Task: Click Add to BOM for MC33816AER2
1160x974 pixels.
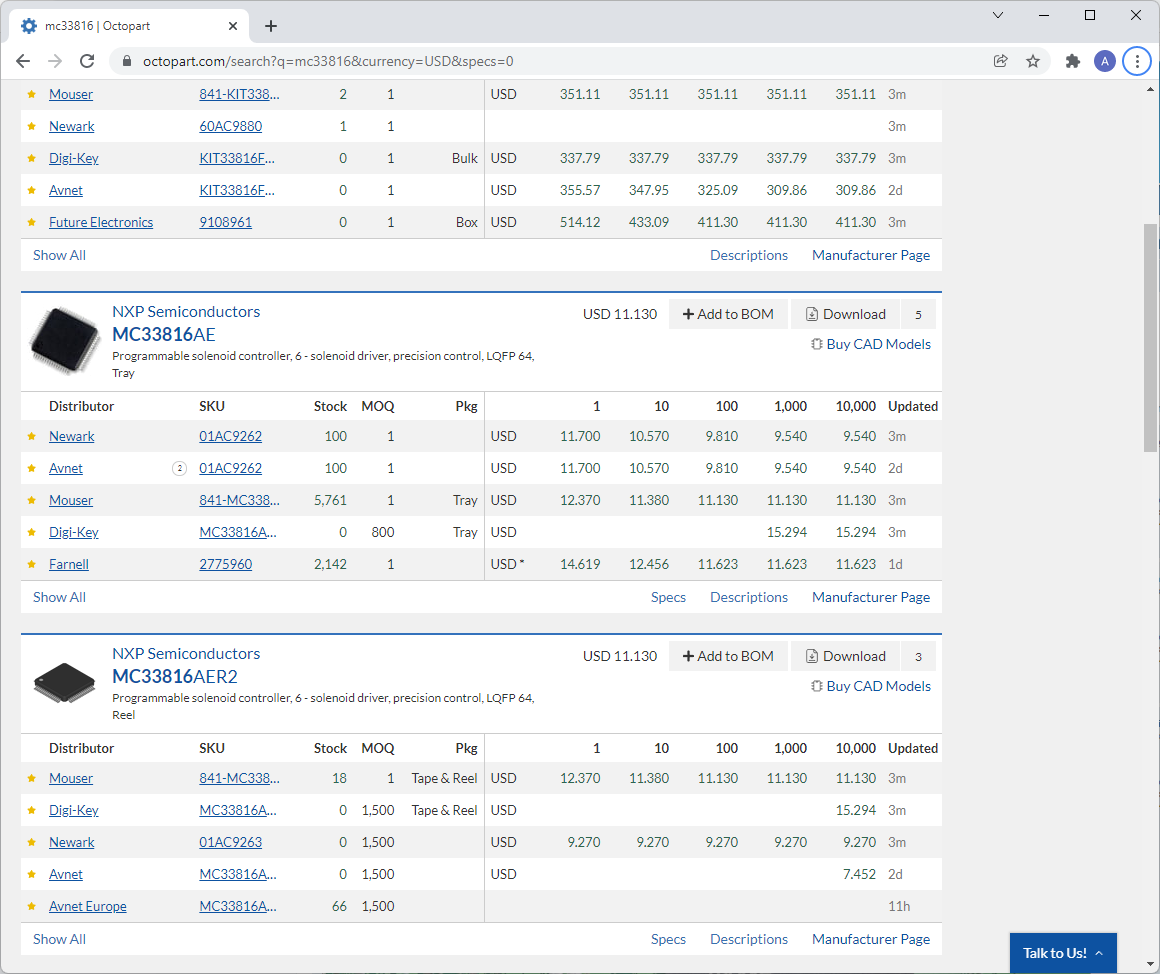Action: click(x=728, y=656)
